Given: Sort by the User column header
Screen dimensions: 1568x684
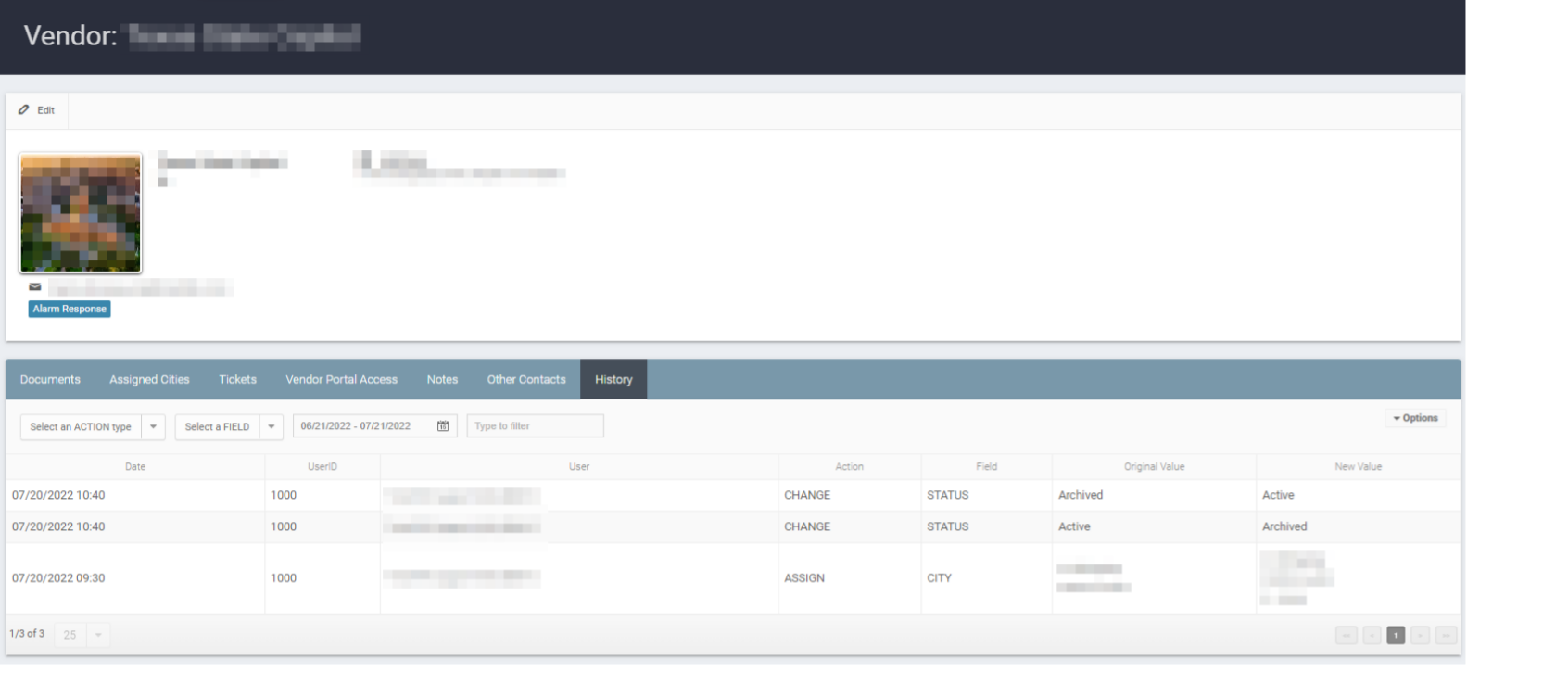Looking at the screenshot, I should (x=579, y=467).
